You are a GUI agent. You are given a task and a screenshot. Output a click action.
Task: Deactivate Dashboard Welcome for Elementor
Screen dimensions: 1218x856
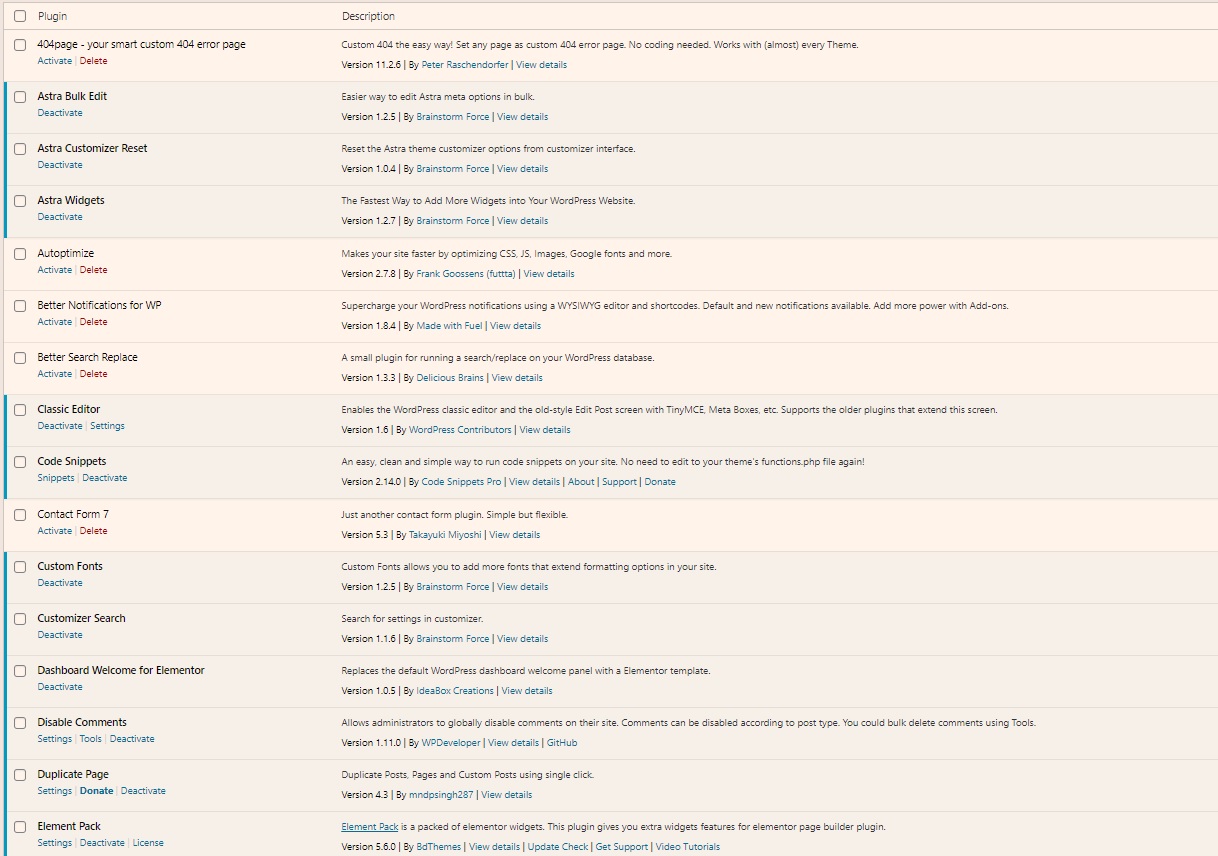coord(60,687)
